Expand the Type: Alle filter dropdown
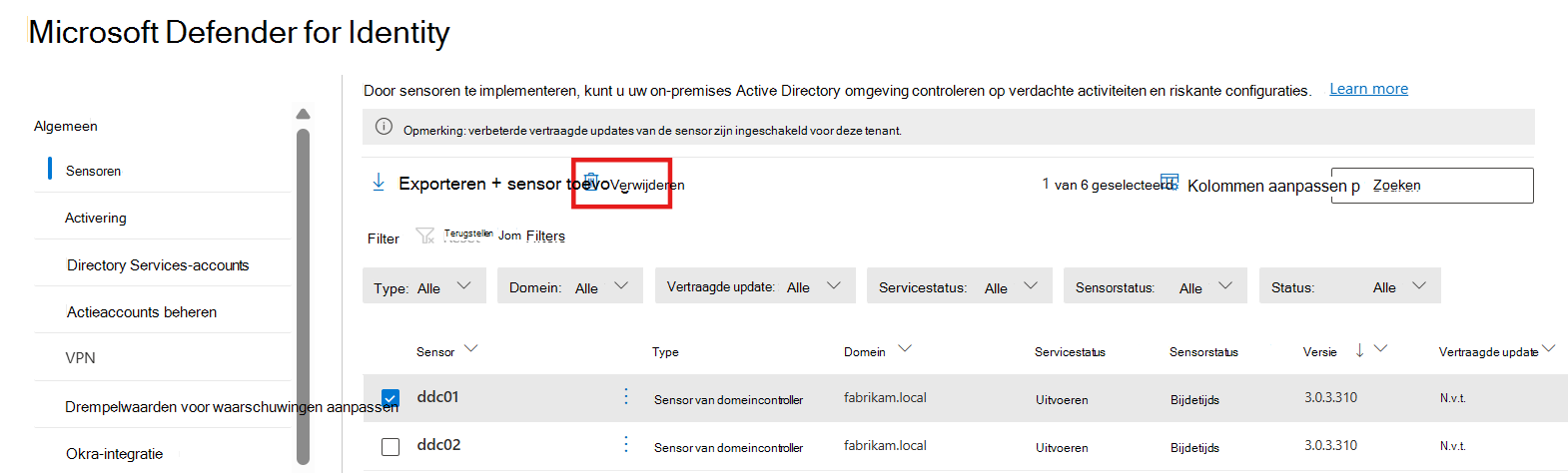The image size is (1568, 473). click(424, 286)
